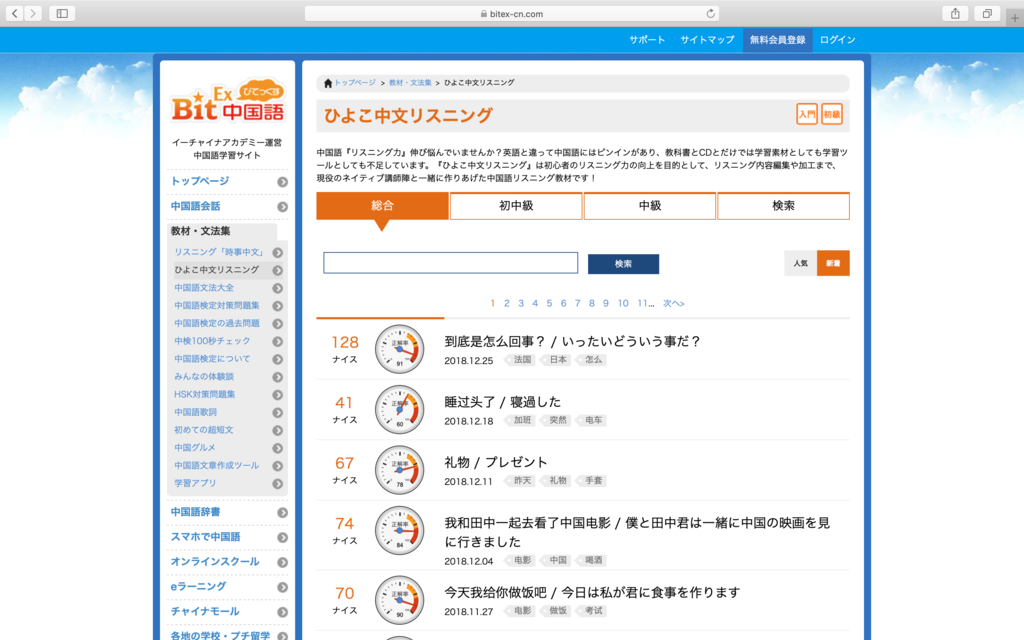Screen dimensions: 1024x640
Task: Click the 法国 tag
Action: coord(521,360)
